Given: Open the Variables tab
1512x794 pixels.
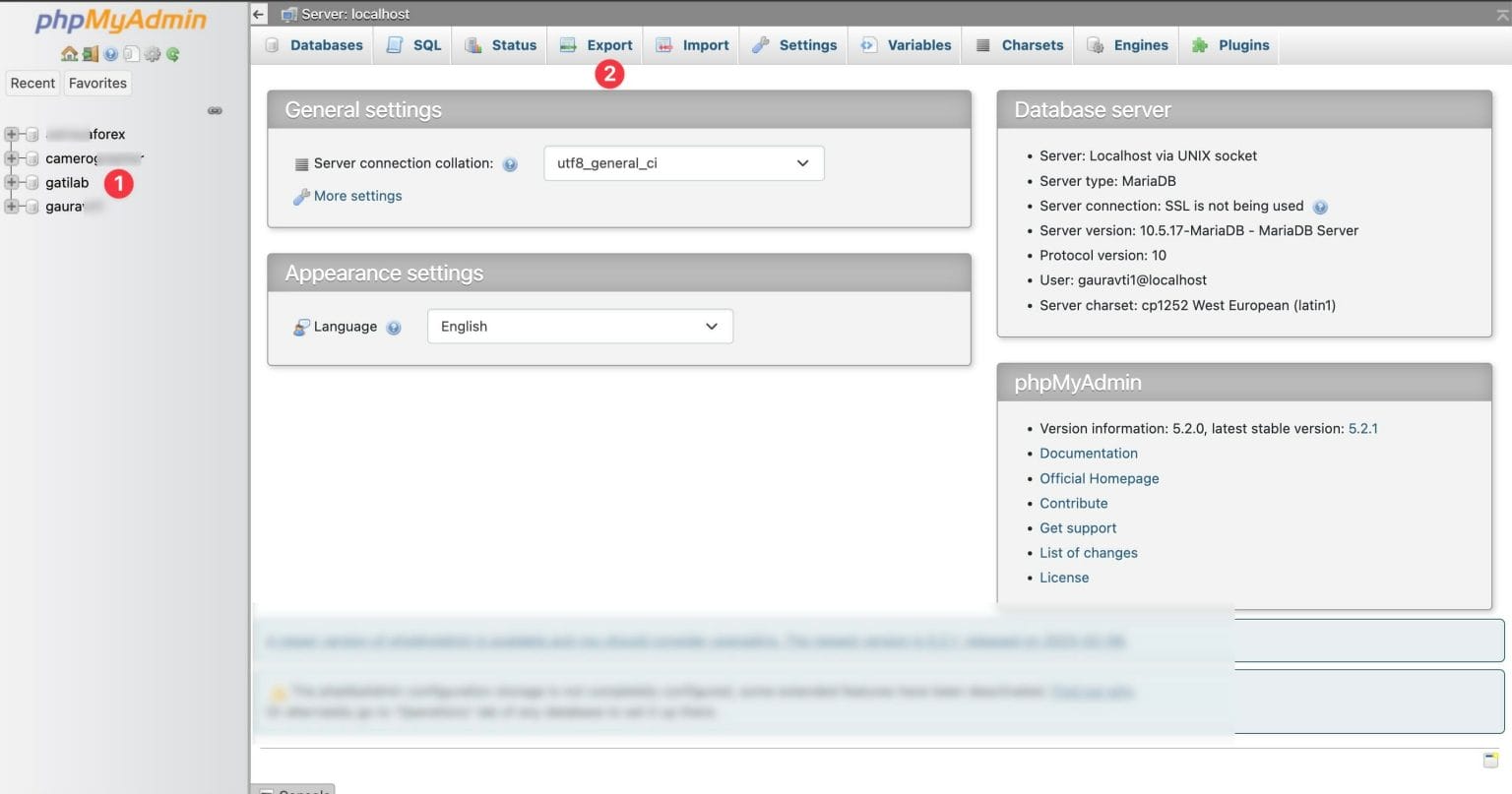Looking at the screenshot, I should click(x=904, y=44).
